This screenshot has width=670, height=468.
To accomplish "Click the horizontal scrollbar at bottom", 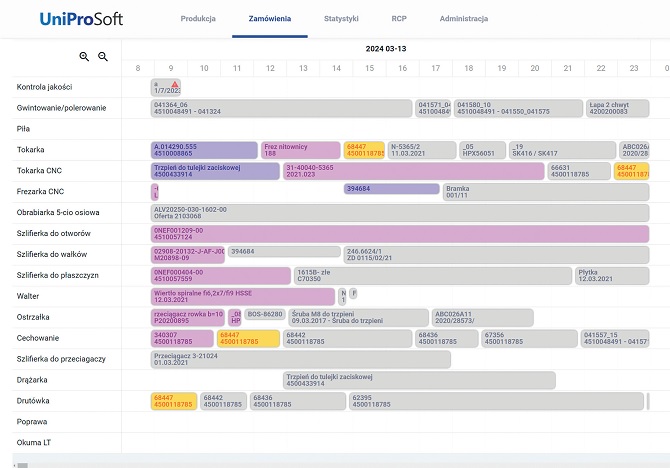I will [x=300, y=464].
